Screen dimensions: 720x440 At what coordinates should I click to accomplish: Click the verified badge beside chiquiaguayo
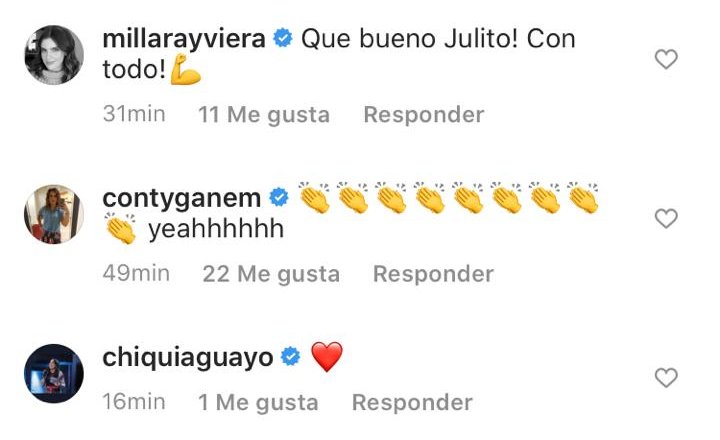pos(290,356)
